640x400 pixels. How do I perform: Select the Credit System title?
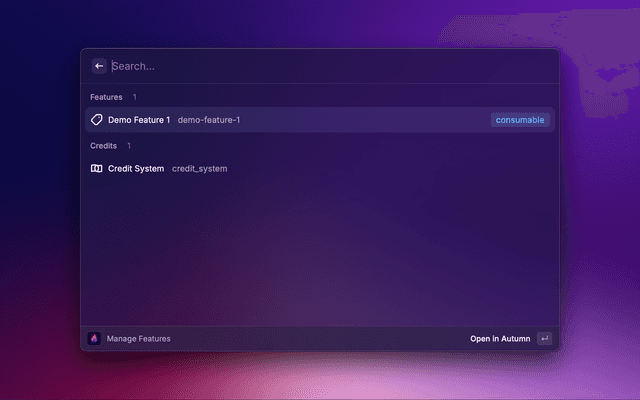point(136,169)
